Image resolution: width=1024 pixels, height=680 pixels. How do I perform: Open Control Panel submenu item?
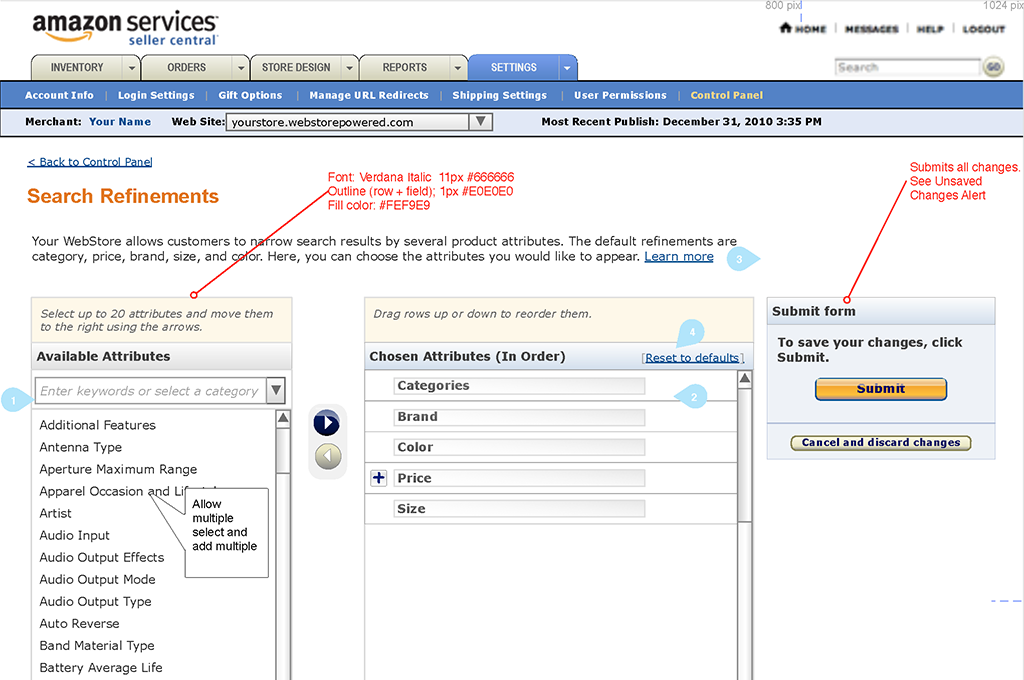(727, 95)
